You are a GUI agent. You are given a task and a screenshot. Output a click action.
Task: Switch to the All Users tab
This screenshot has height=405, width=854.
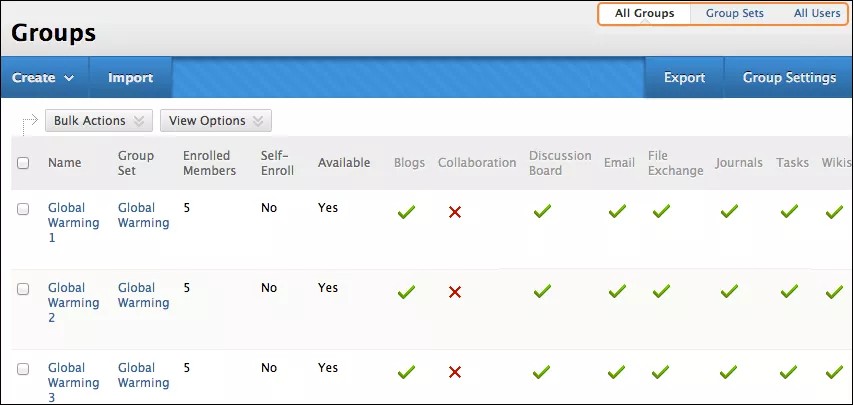coord(817,14)
